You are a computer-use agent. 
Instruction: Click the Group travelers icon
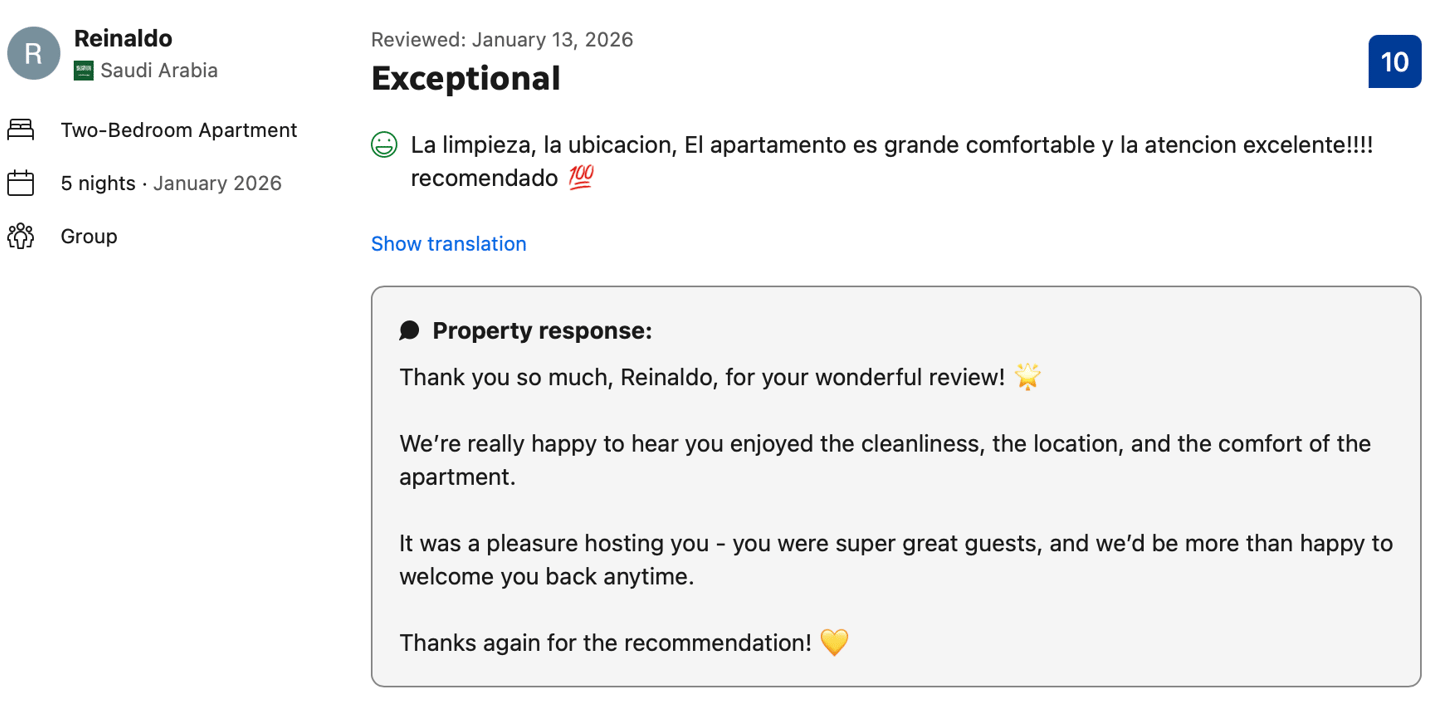click(21, 236)
